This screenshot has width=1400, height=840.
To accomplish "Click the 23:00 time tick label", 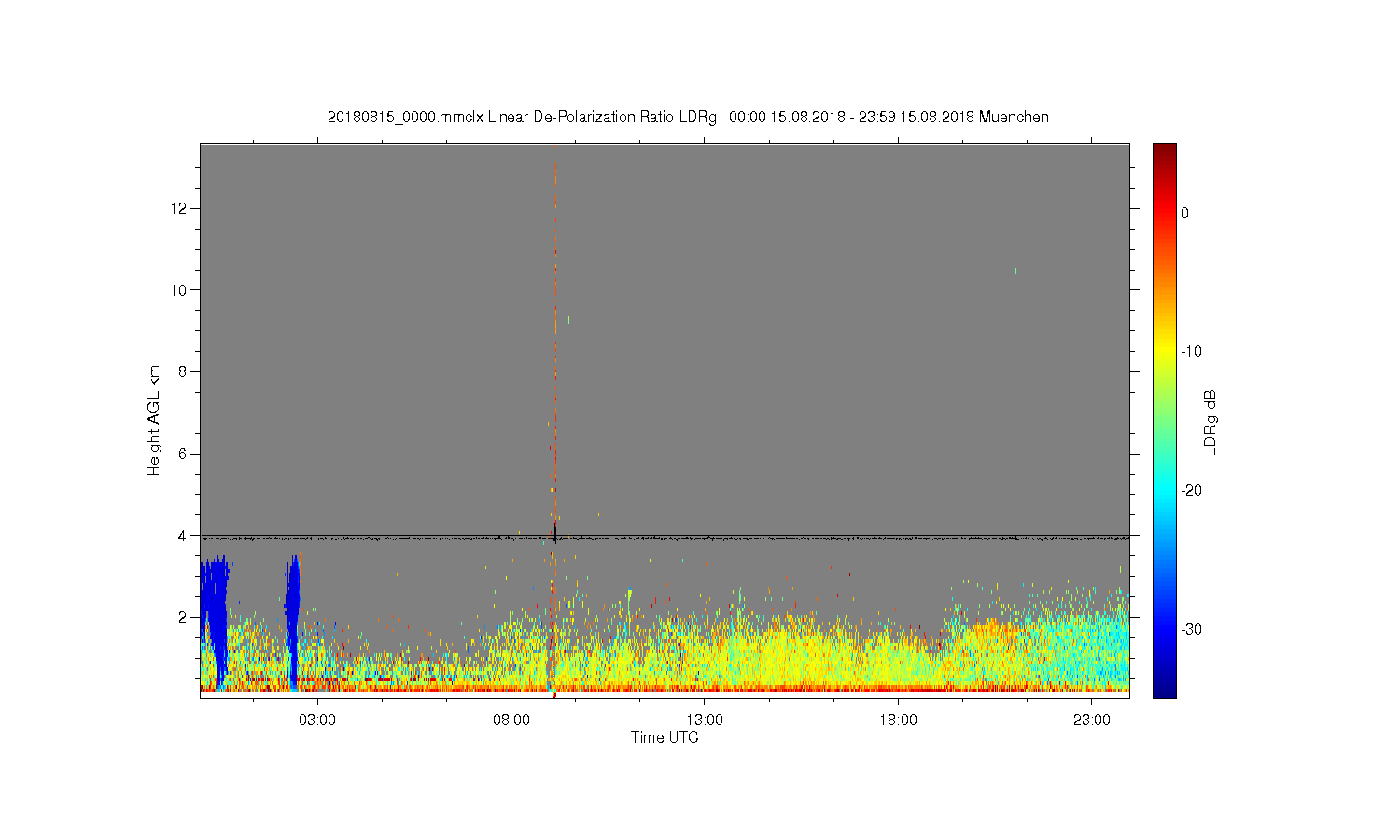I will click(1092, 721).
